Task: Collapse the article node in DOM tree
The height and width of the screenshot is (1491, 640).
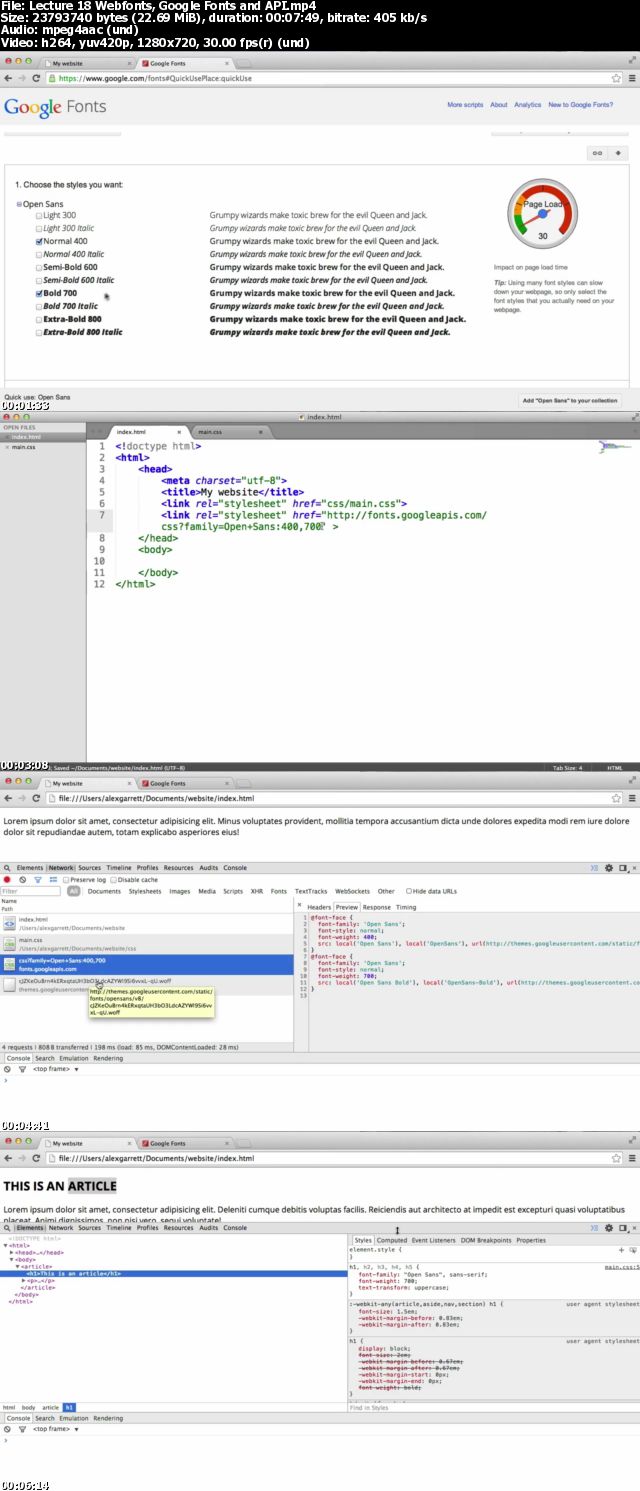Action: pyautogui.click(x=18, y=1266)
